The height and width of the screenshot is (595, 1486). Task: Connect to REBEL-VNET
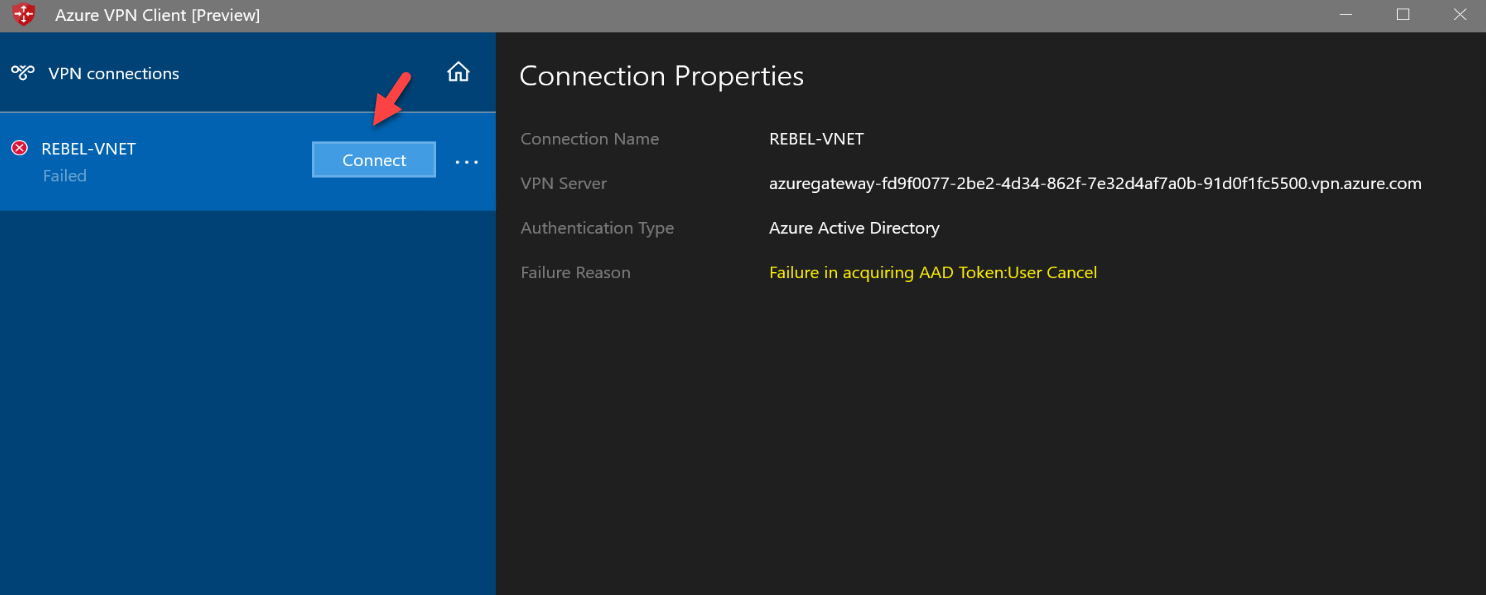[373, 159]
